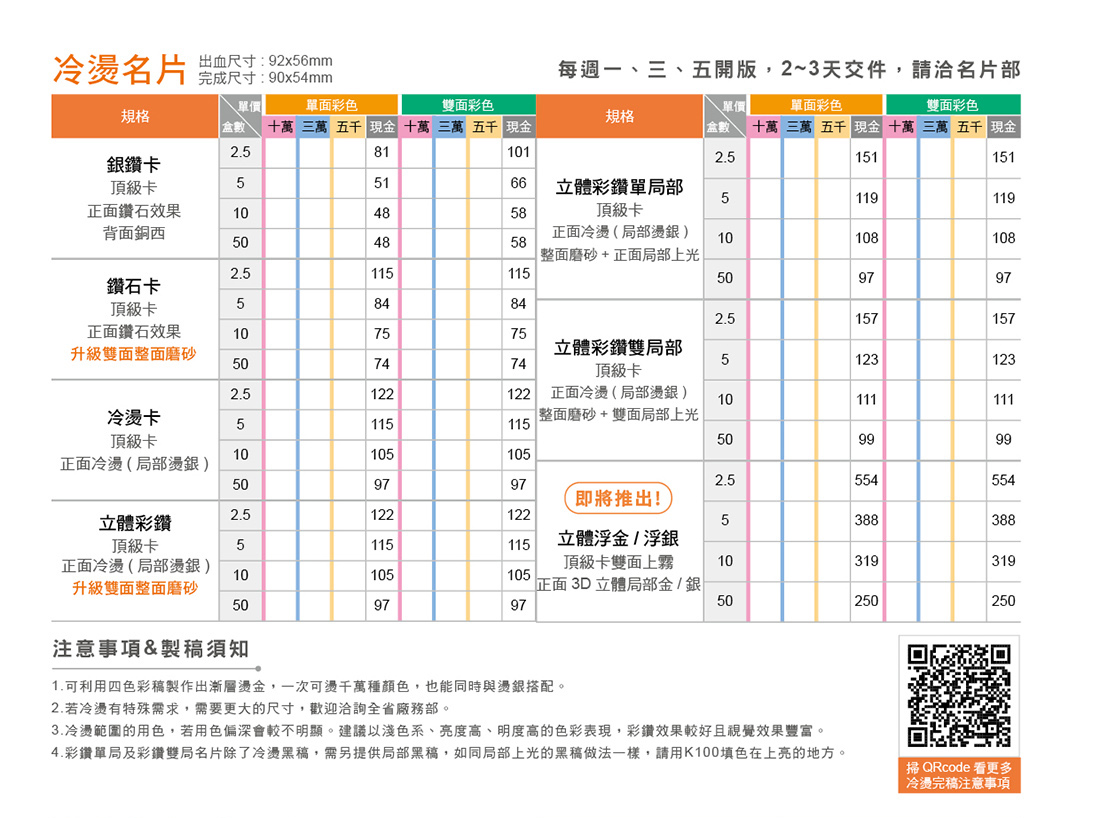The width and height of the screenshot is (1100, 818).
Task: Click the '即將推出!' badge
Action: tap(618, 499)
